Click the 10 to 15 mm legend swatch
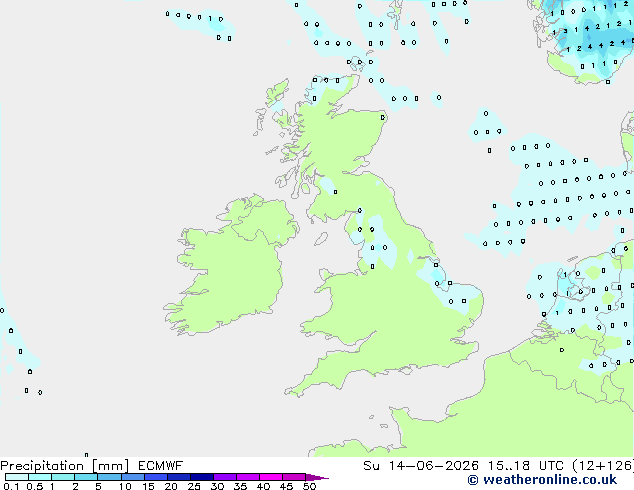The height and width of the screenshot is (490, 634). point(132,477)
